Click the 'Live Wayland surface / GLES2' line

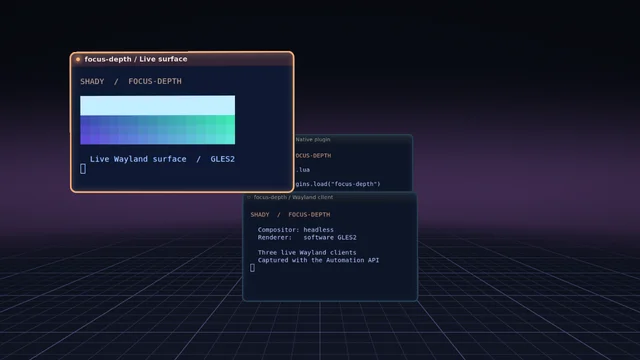[x=162, y=159]
